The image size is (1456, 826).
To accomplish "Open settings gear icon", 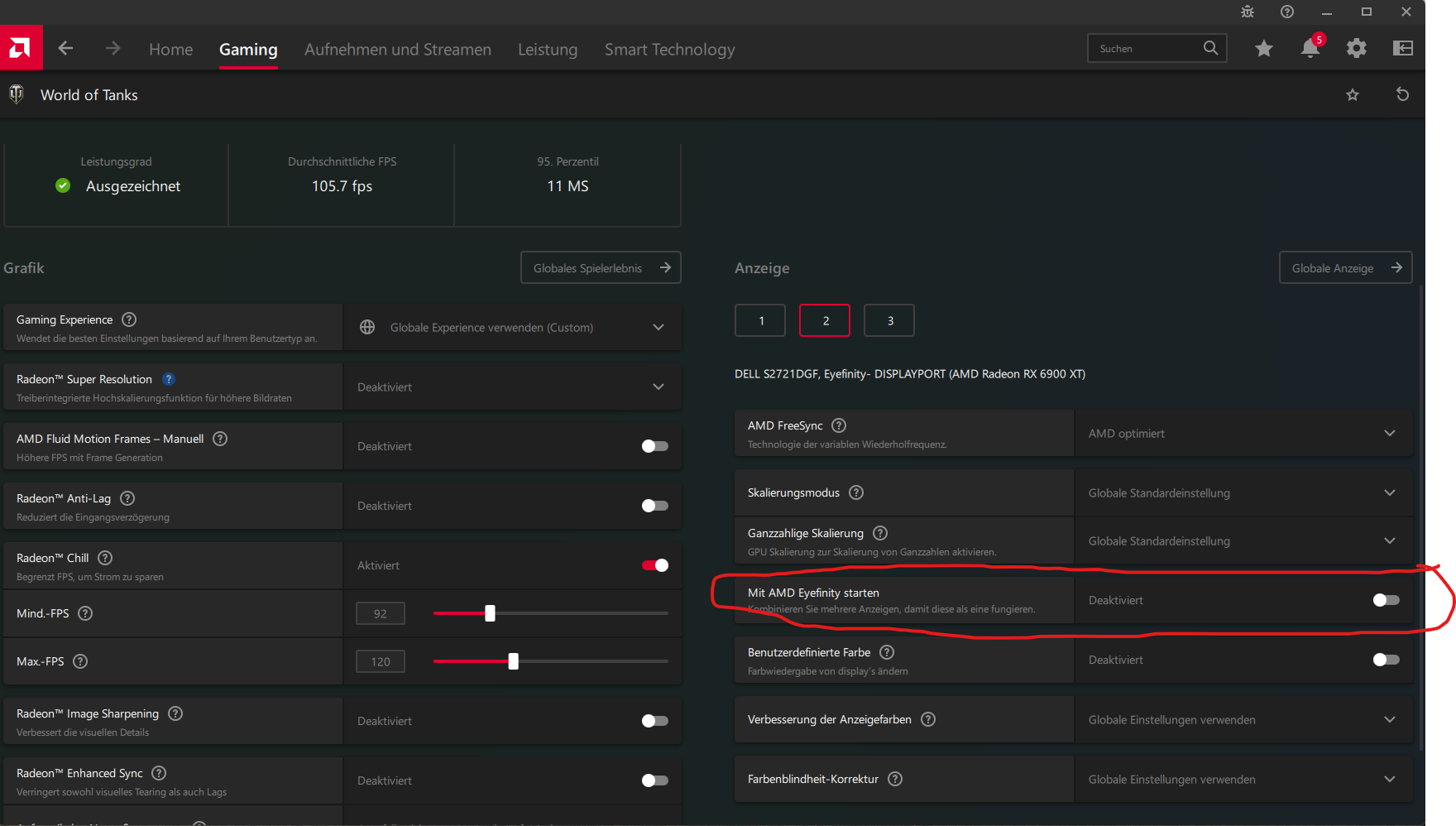I will click(1357, 49).
